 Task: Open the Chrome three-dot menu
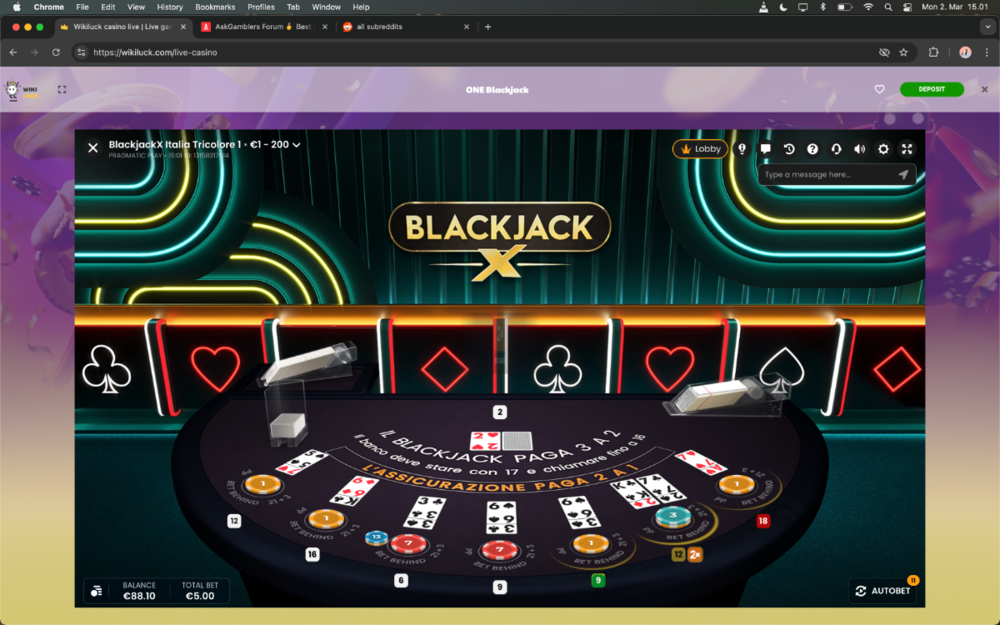point(987,52)
